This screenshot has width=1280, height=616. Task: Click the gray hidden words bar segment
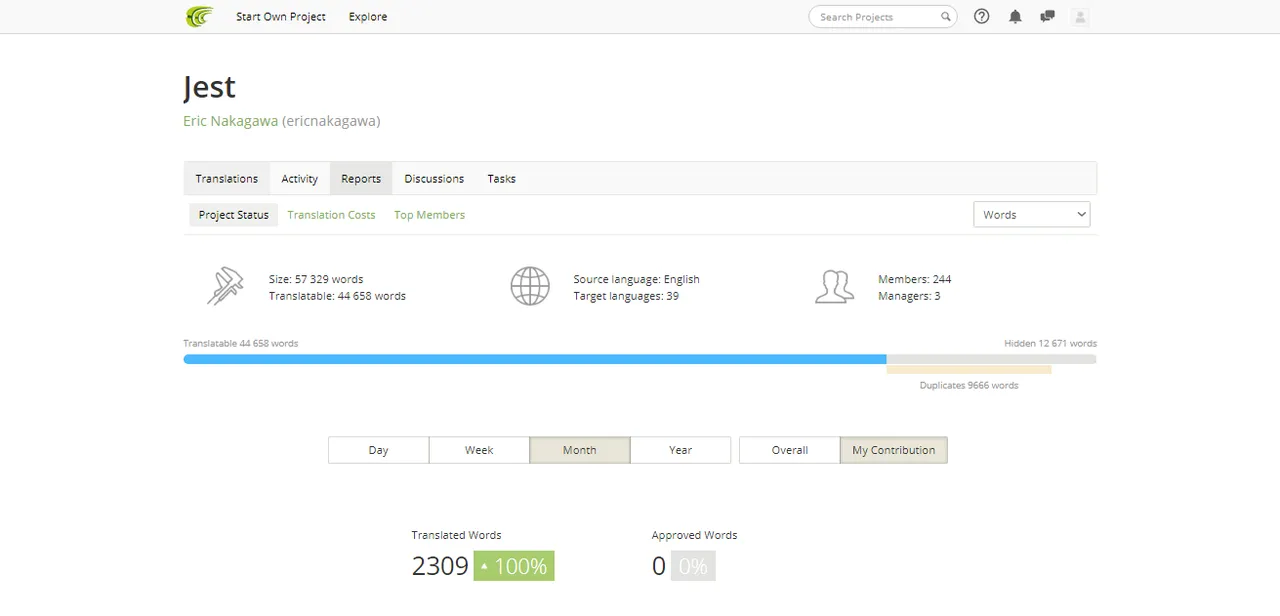(991, 359)
